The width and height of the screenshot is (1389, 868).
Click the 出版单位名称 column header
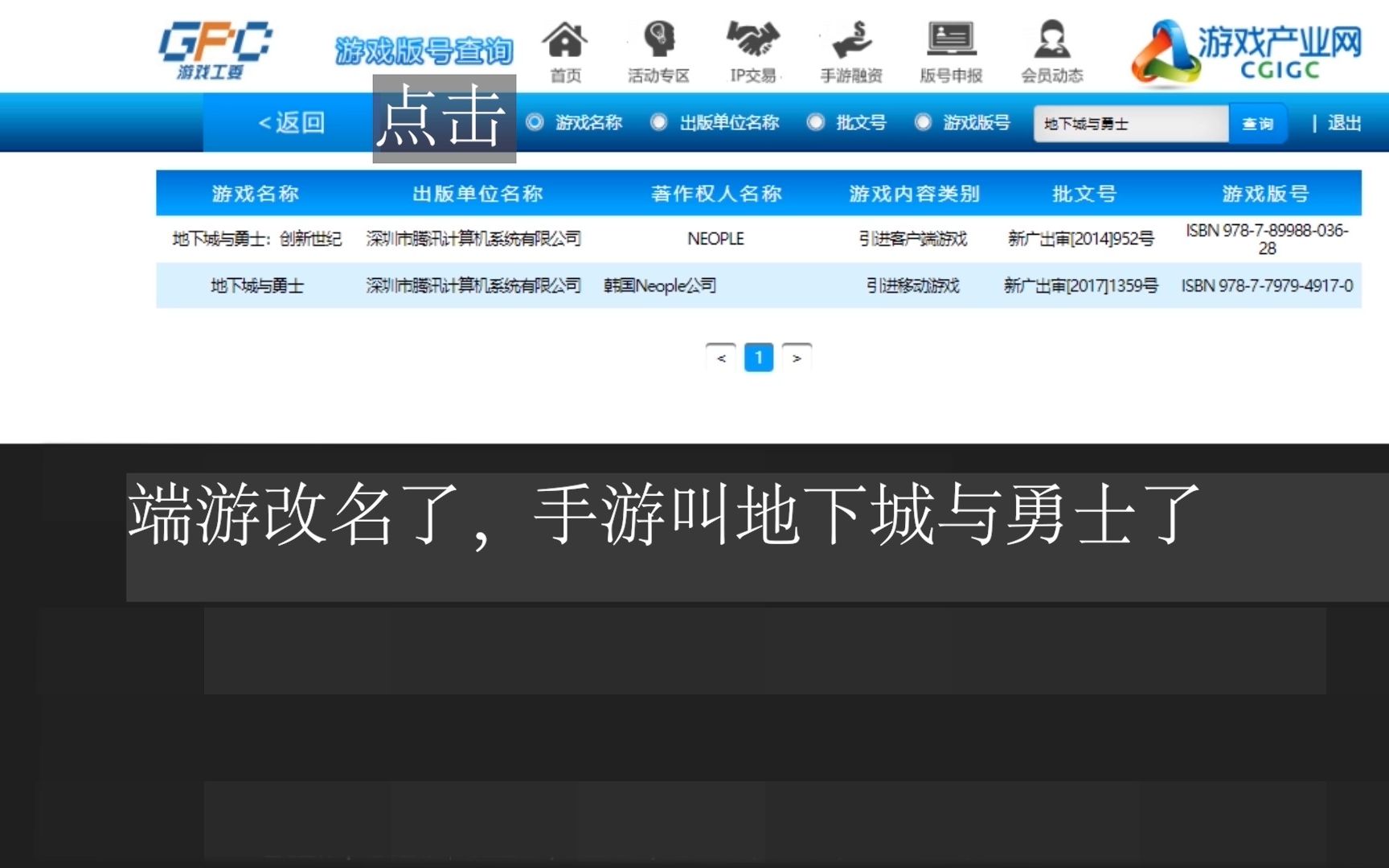tap(477, 194)
